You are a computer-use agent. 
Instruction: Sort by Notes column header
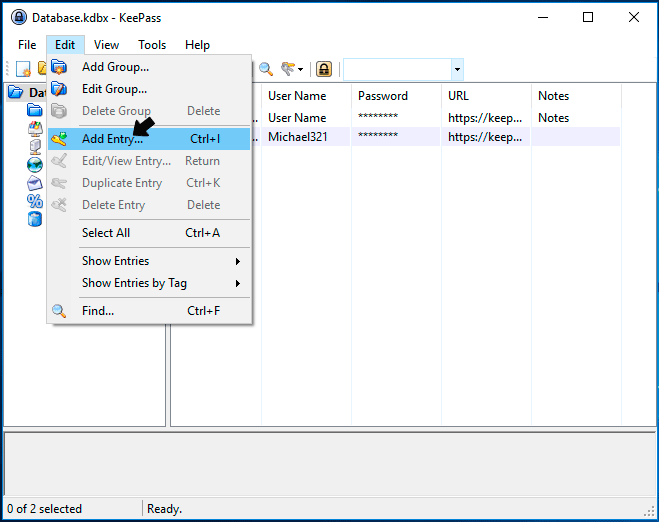[x=576, y=96]
